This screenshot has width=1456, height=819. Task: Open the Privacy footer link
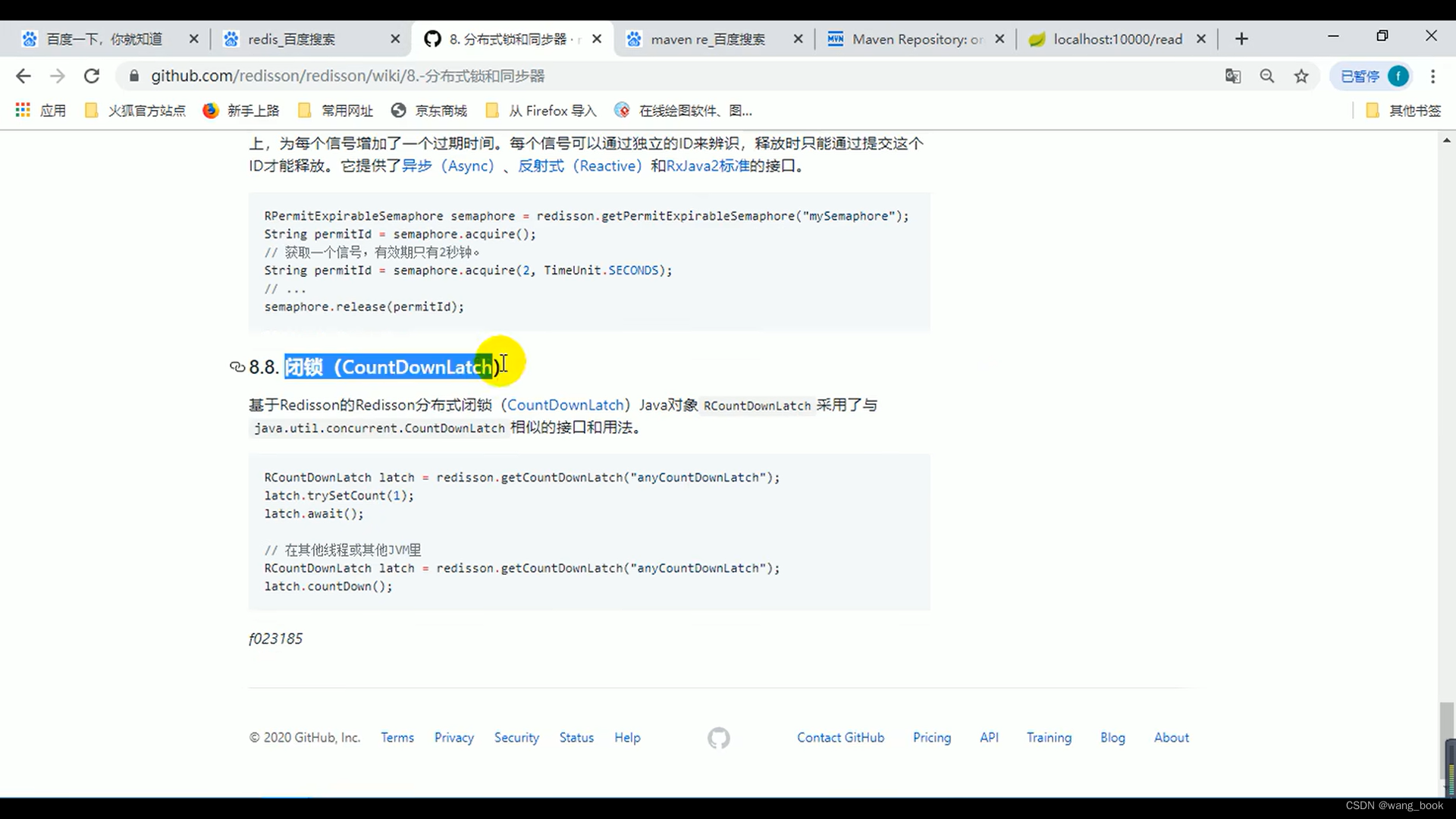454,737
